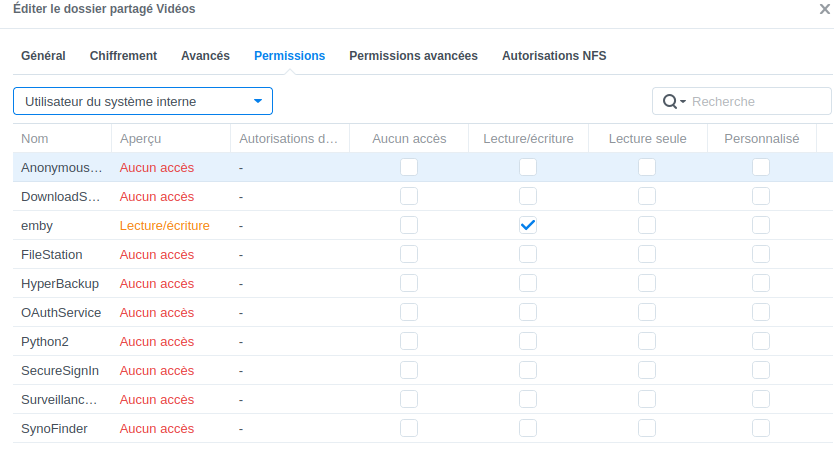Image resolution: width=834 pixels, height=459 pixels.
Task: Select the Permissions avancées tab
Action: (413, 56)
